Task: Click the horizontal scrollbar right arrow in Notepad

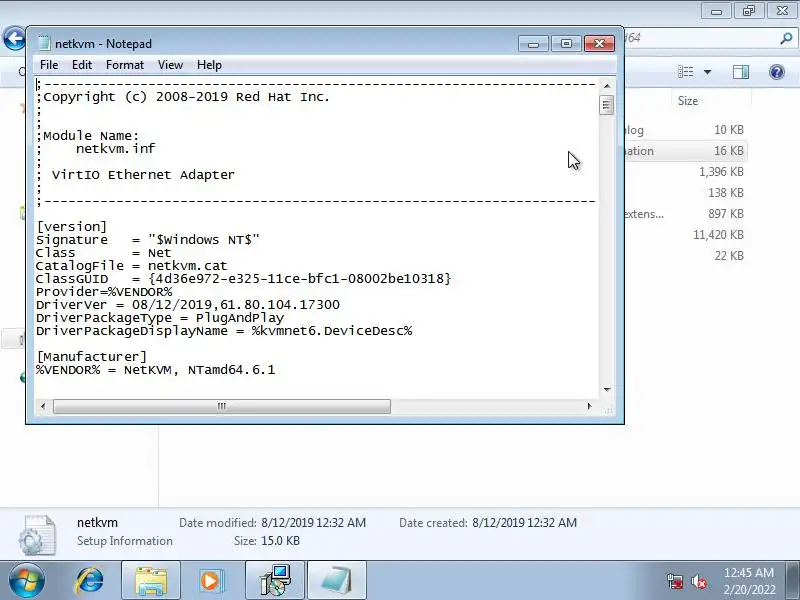Action: (590, 407)
